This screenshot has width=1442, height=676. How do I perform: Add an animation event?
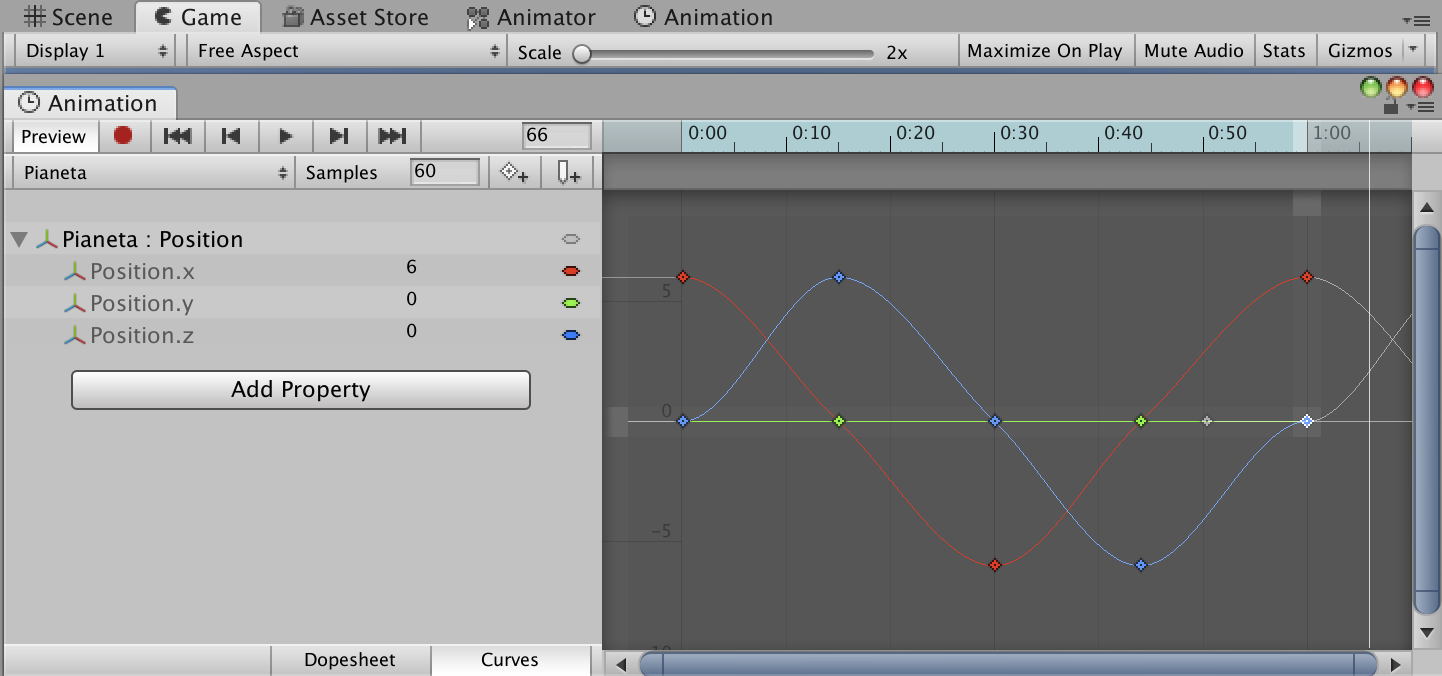coord(568,173)
